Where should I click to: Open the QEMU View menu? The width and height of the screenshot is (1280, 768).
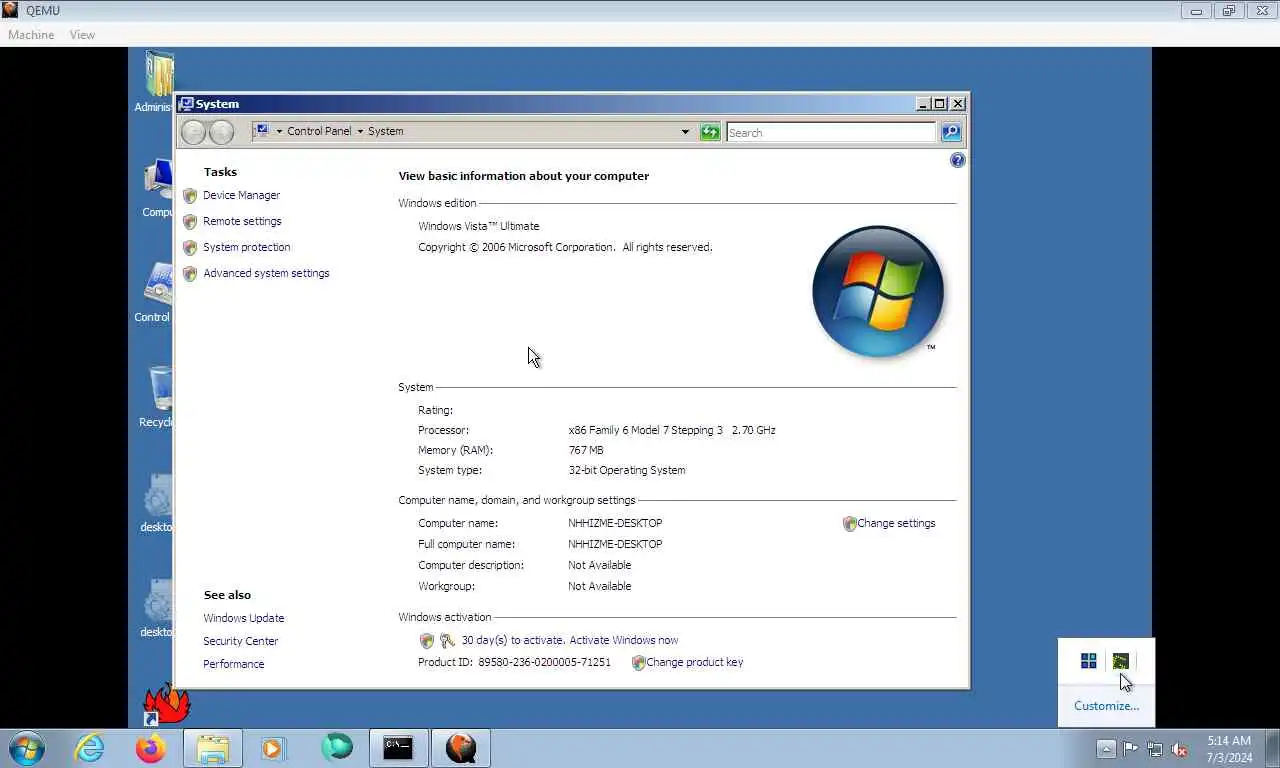click(x=82, y=35)
